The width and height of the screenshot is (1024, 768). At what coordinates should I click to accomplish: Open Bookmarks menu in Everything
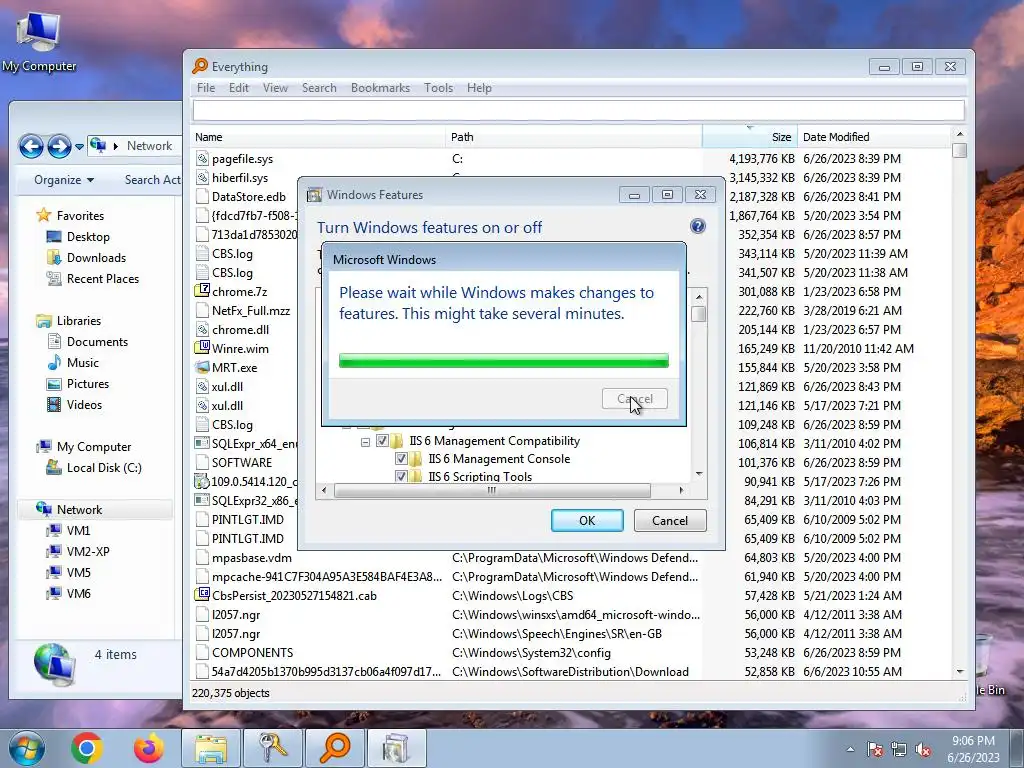point(380,88)
